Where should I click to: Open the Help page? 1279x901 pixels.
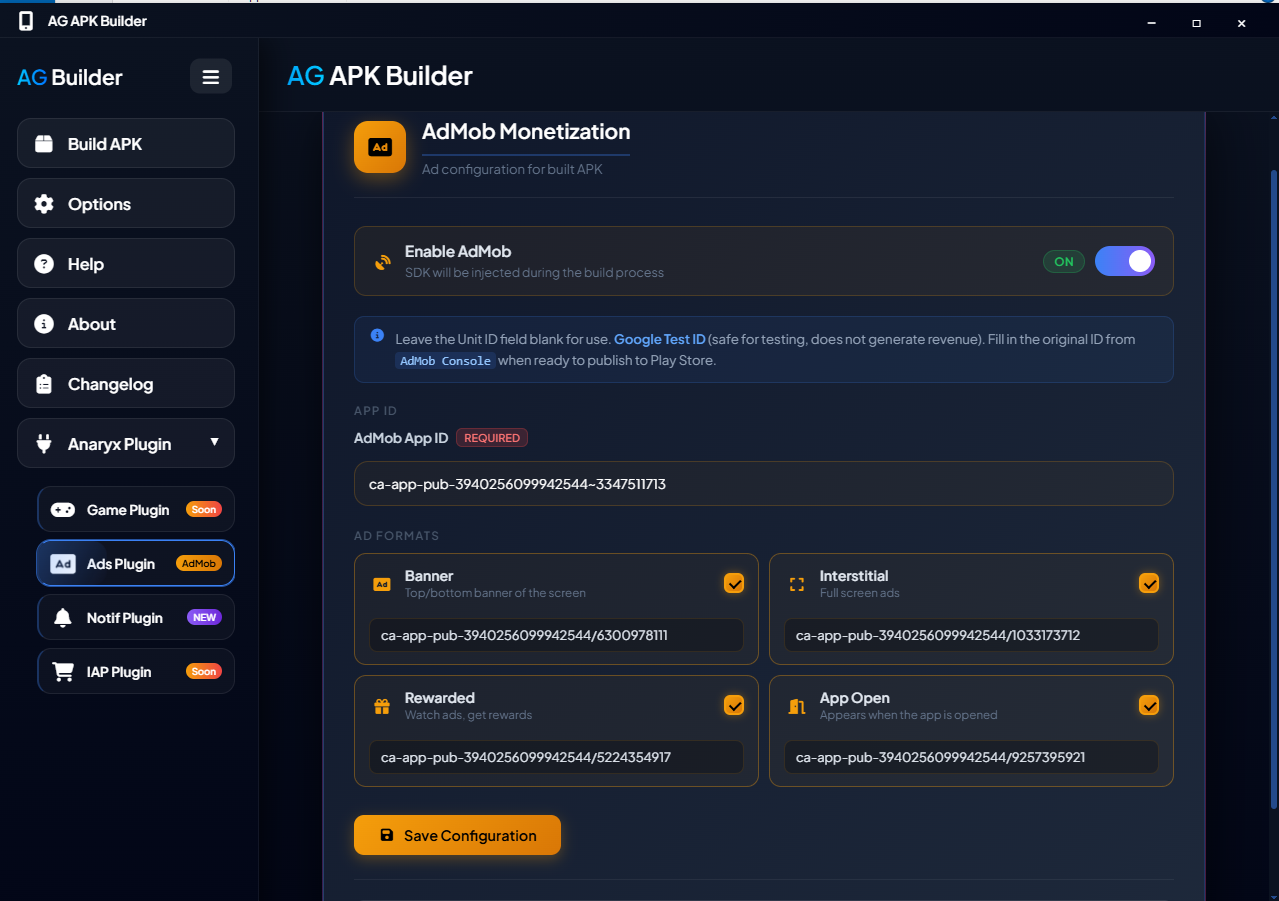(126, 264)
